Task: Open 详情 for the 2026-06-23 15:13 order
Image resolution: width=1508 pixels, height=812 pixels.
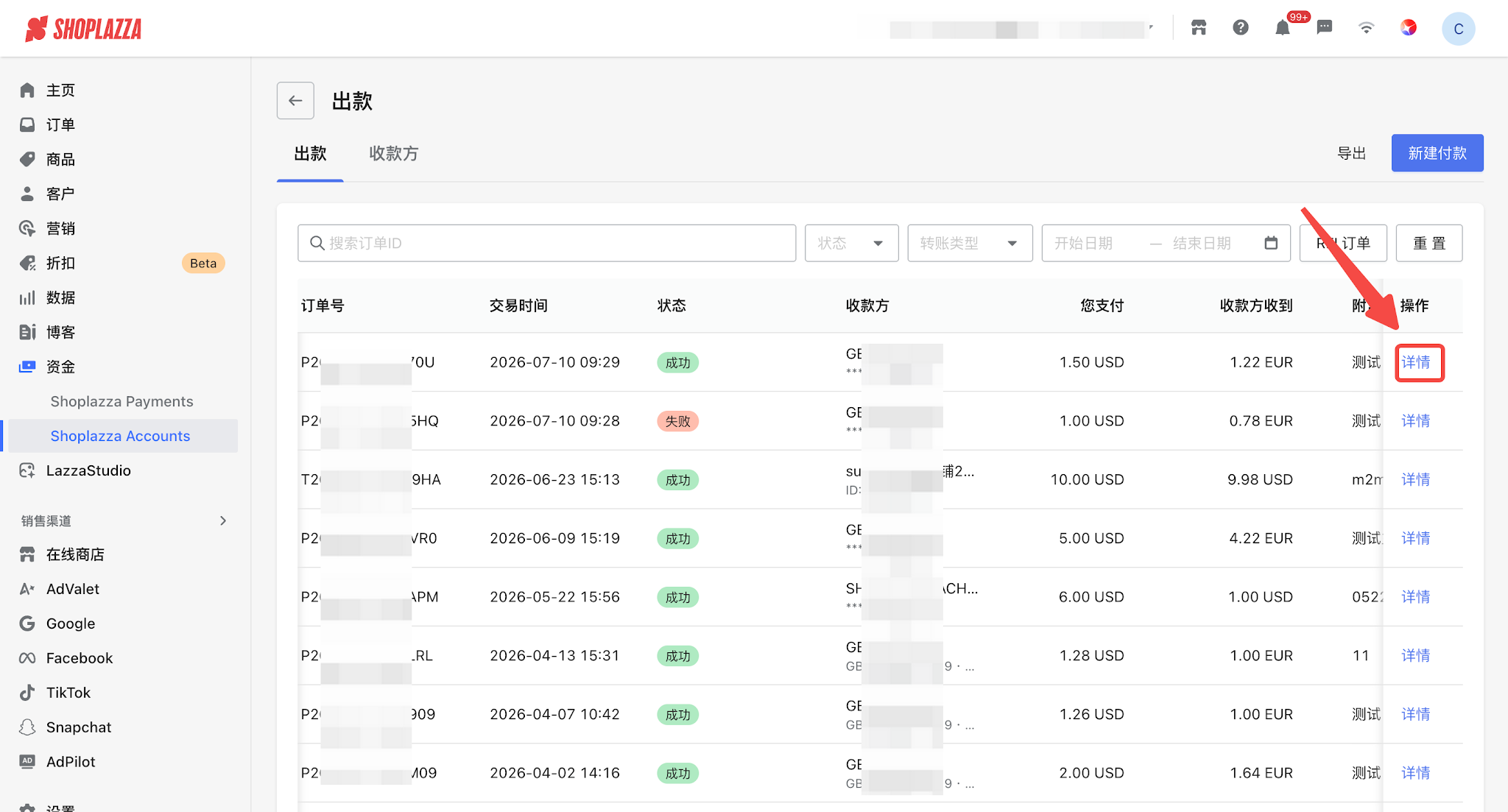Action: click(x=1415, y=480)
